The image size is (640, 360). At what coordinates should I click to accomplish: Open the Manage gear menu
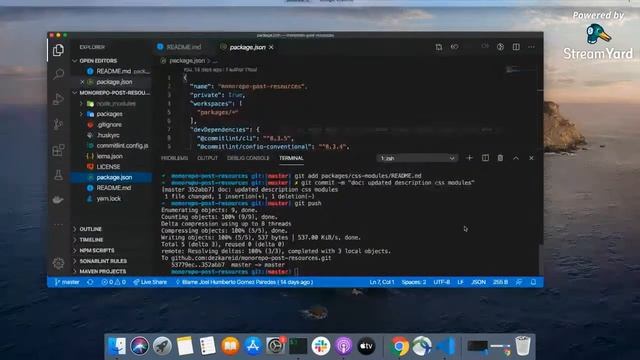click(58, 263)
